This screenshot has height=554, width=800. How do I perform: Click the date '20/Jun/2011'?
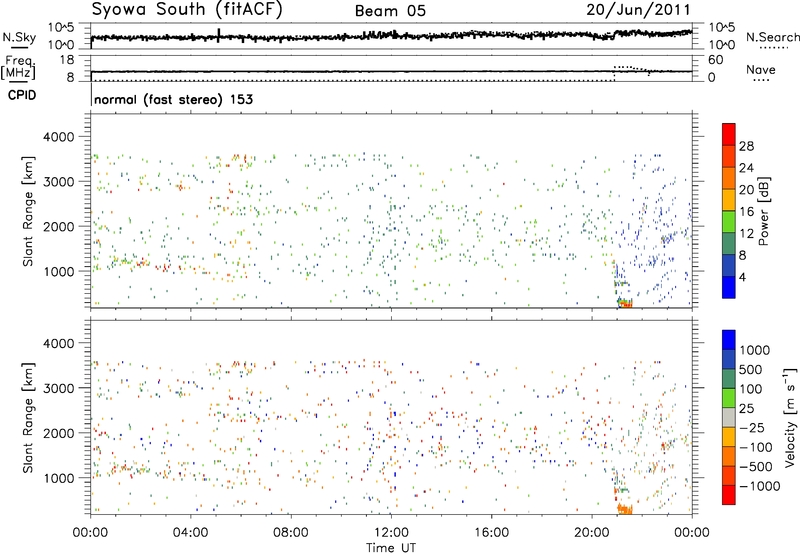pos(638,10)
